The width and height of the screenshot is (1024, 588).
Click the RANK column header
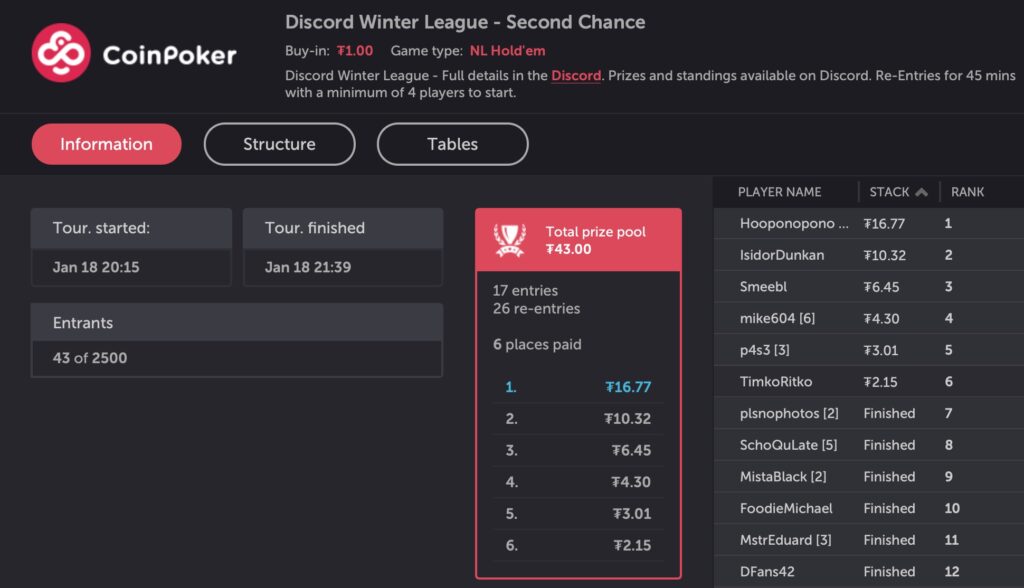[966, 191]
